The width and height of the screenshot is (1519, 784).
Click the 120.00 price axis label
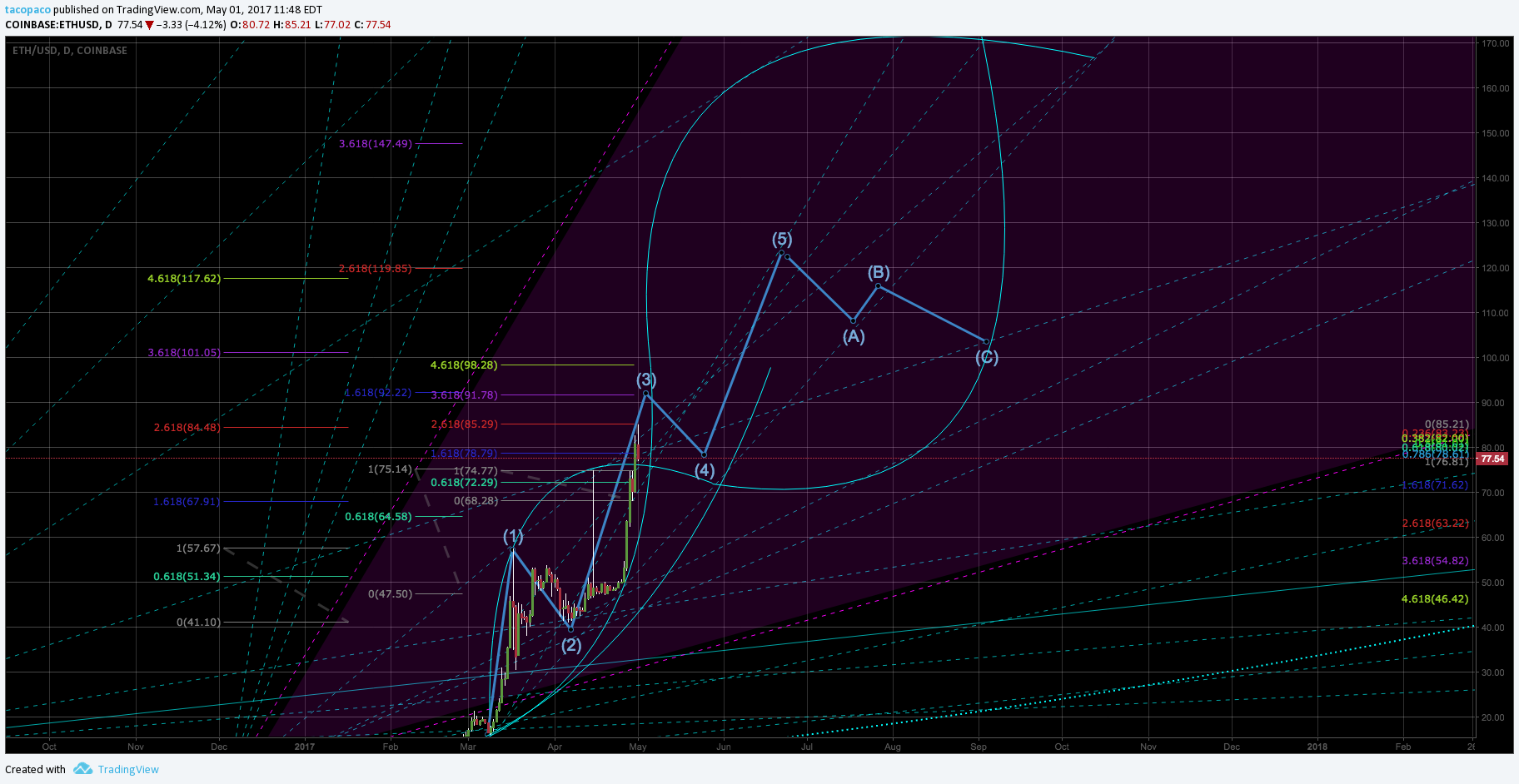coord(1496,268)
